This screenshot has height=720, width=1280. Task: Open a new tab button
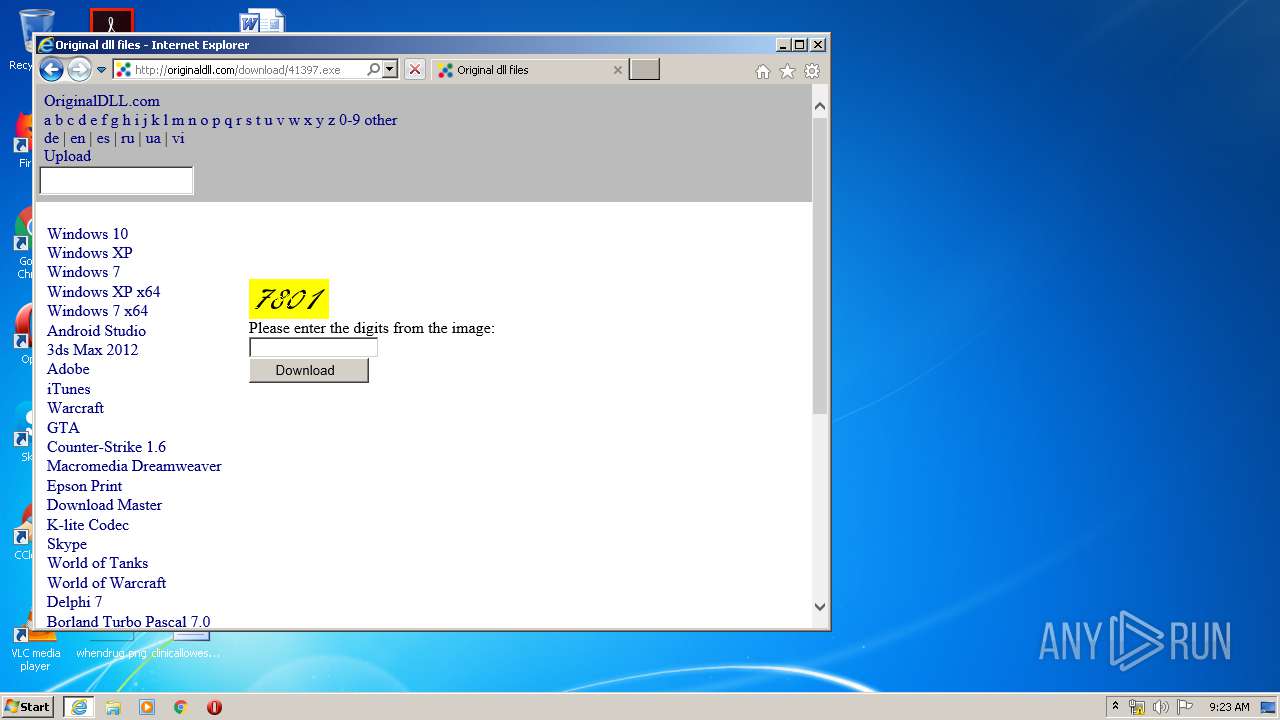pos(644,70)
